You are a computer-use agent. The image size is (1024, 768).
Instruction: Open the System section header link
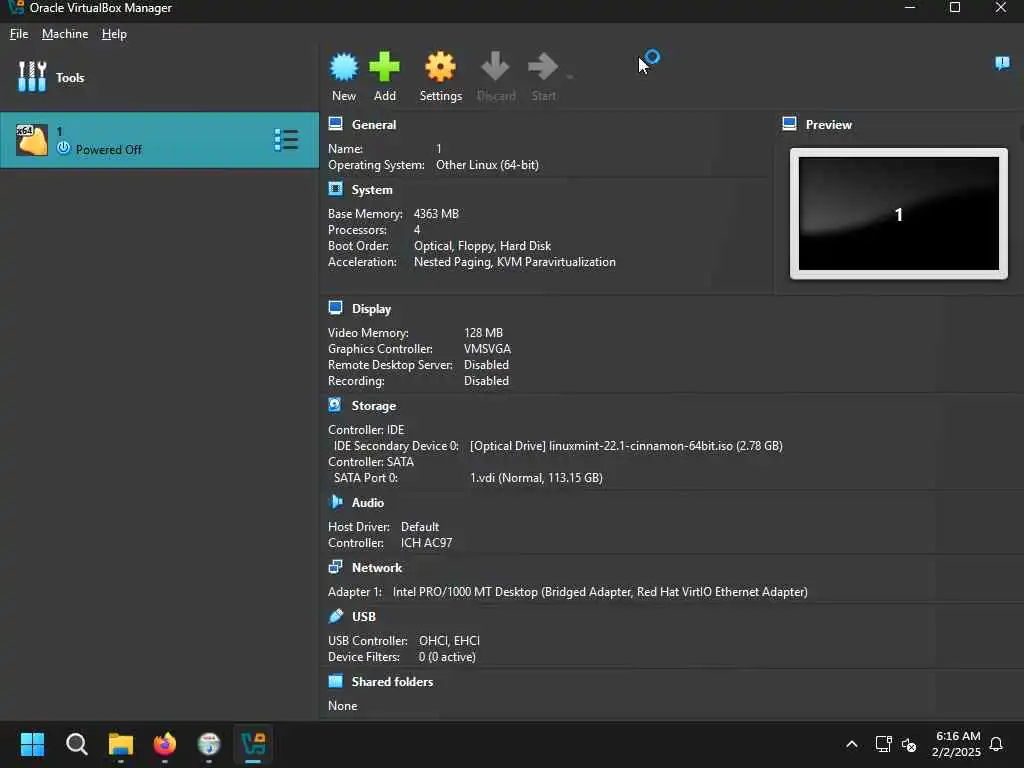[x=372, y=190]
